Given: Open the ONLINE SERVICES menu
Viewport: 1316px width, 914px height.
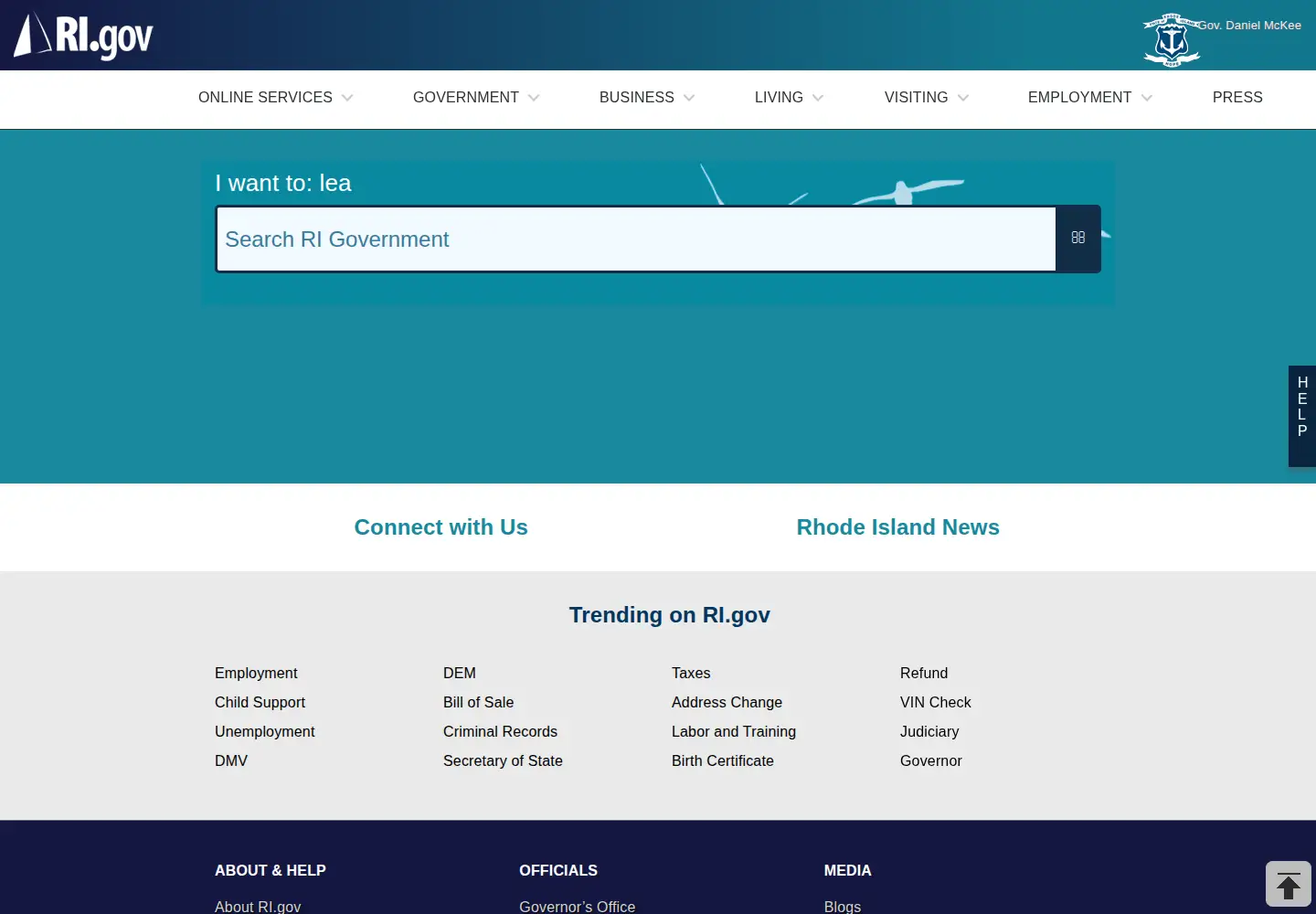Looking at the screenshot, I should coord(265,98).
